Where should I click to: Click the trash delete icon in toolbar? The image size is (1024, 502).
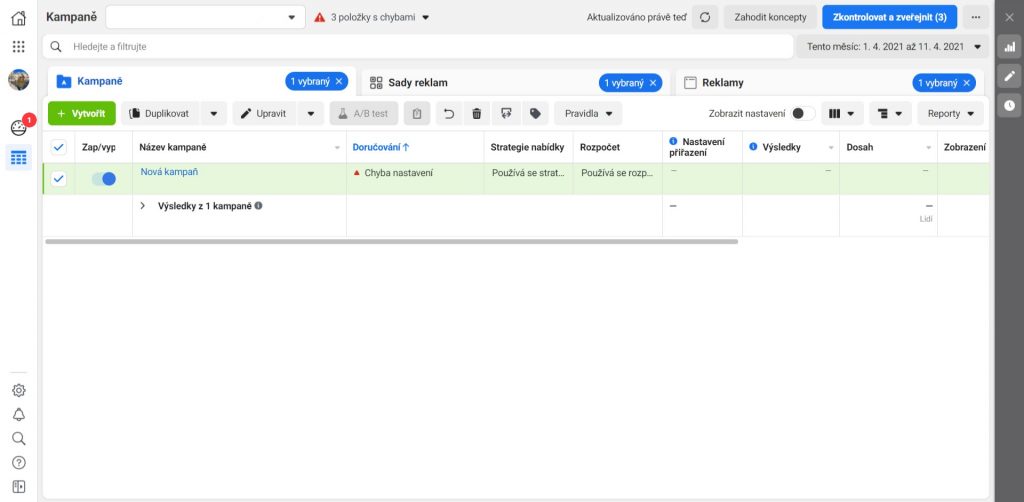[x=476, y=114]
